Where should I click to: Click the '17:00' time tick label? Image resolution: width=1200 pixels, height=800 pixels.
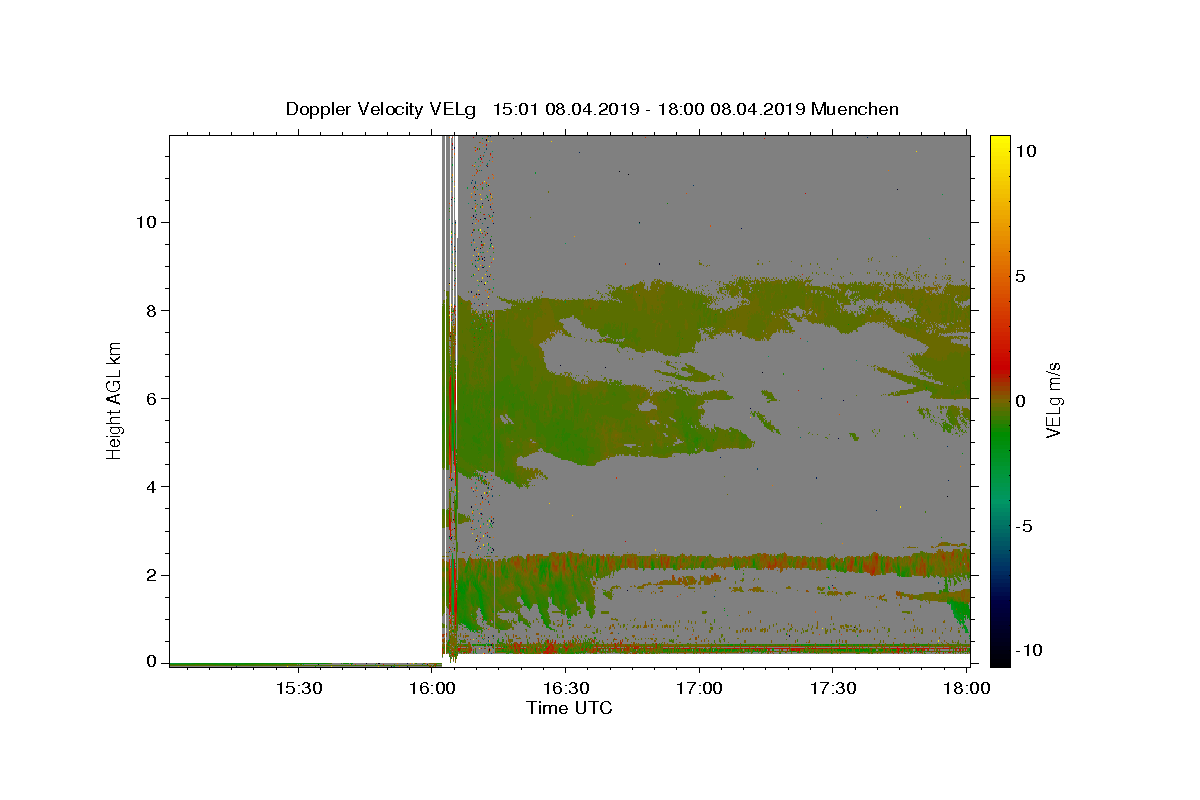point(699,689)
